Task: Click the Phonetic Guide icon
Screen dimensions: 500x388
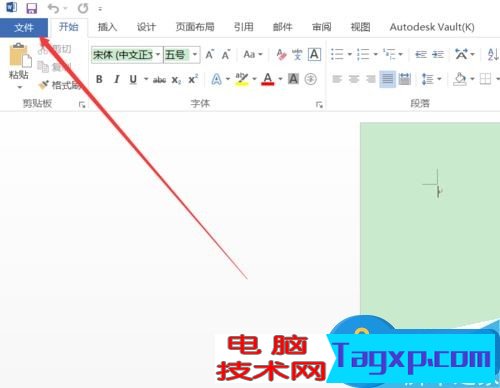Action: 297,55
